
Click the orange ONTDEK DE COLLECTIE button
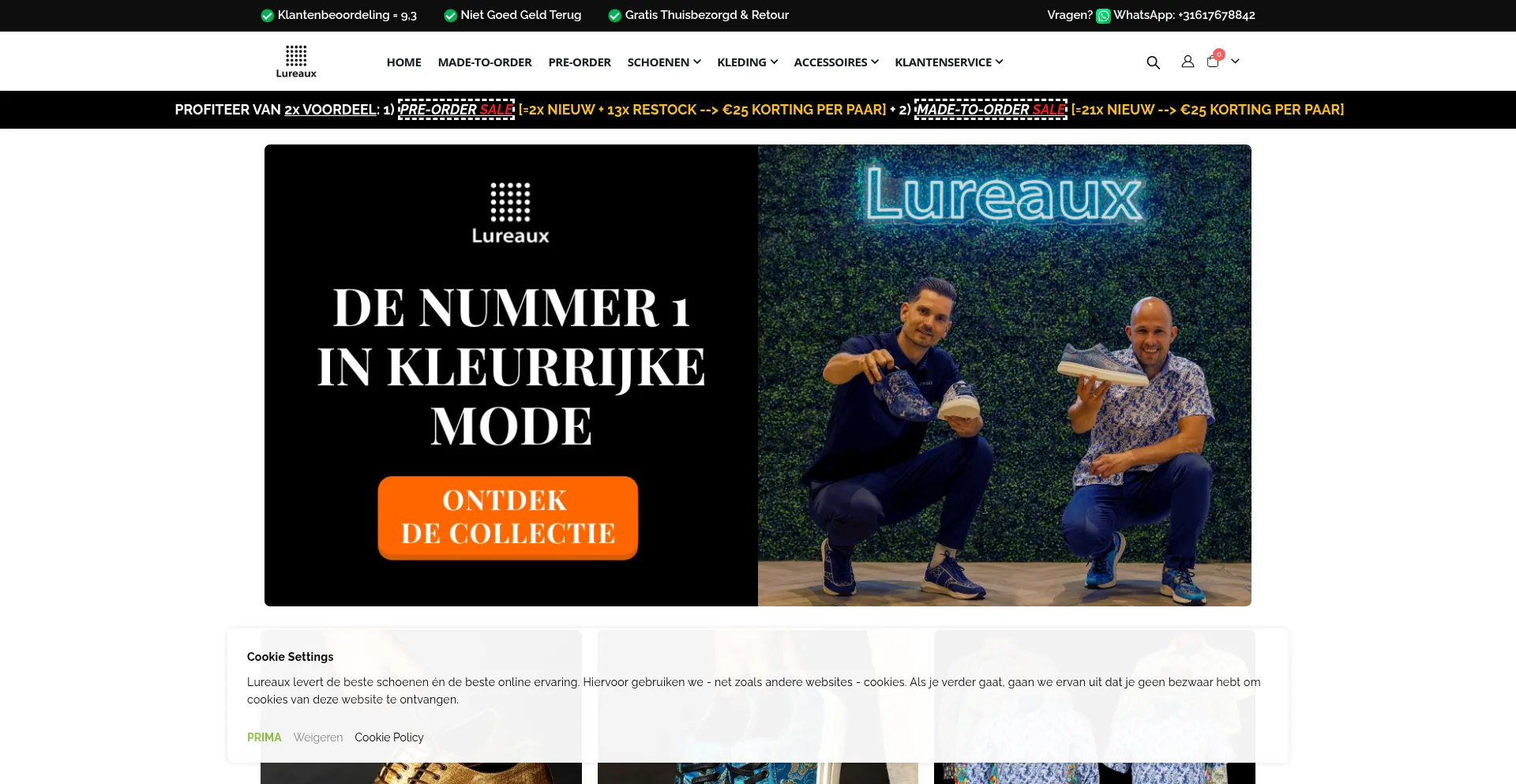point(508,518)
